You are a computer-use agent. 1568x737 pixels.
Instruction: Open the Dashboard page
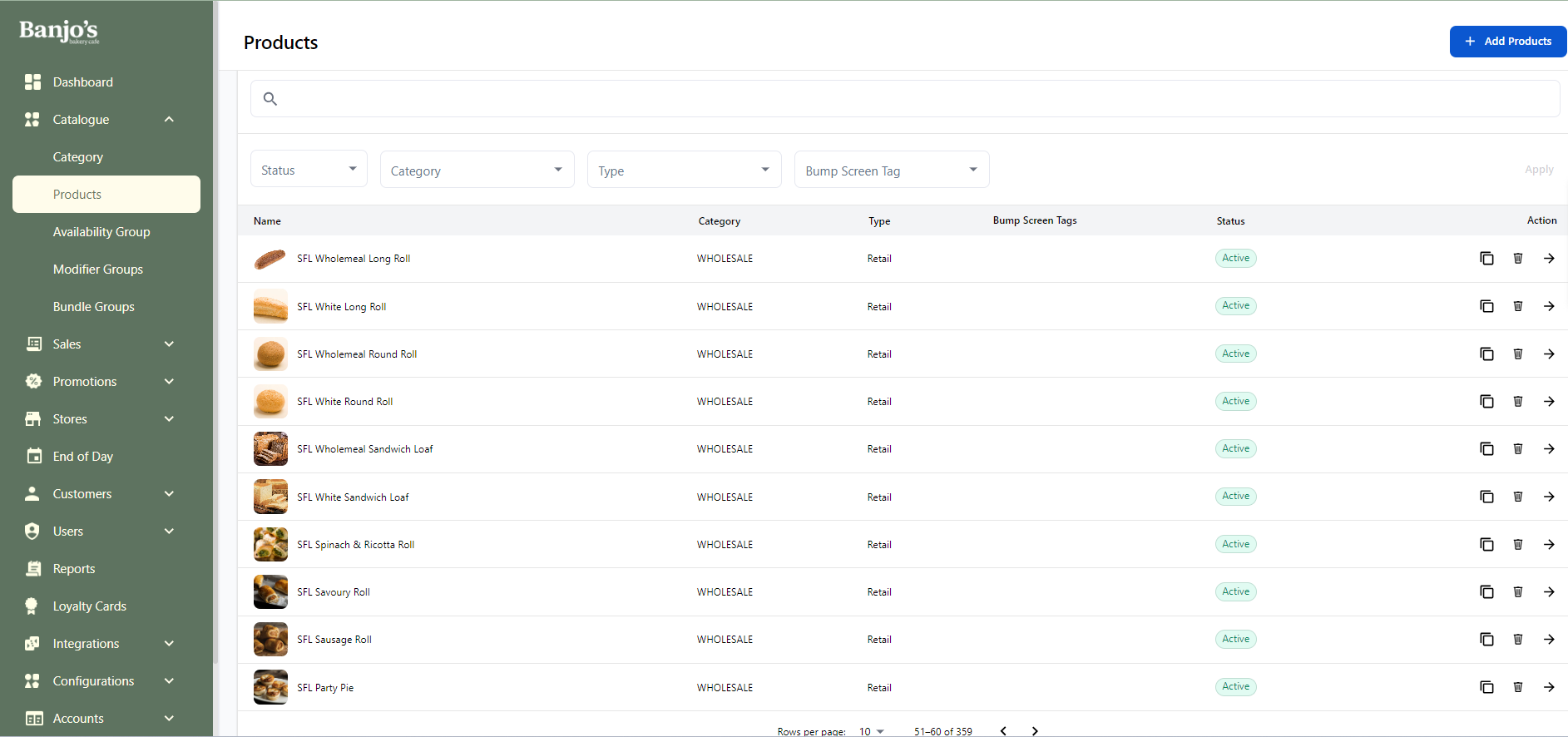pyautogui.click(x=82, y=82)
